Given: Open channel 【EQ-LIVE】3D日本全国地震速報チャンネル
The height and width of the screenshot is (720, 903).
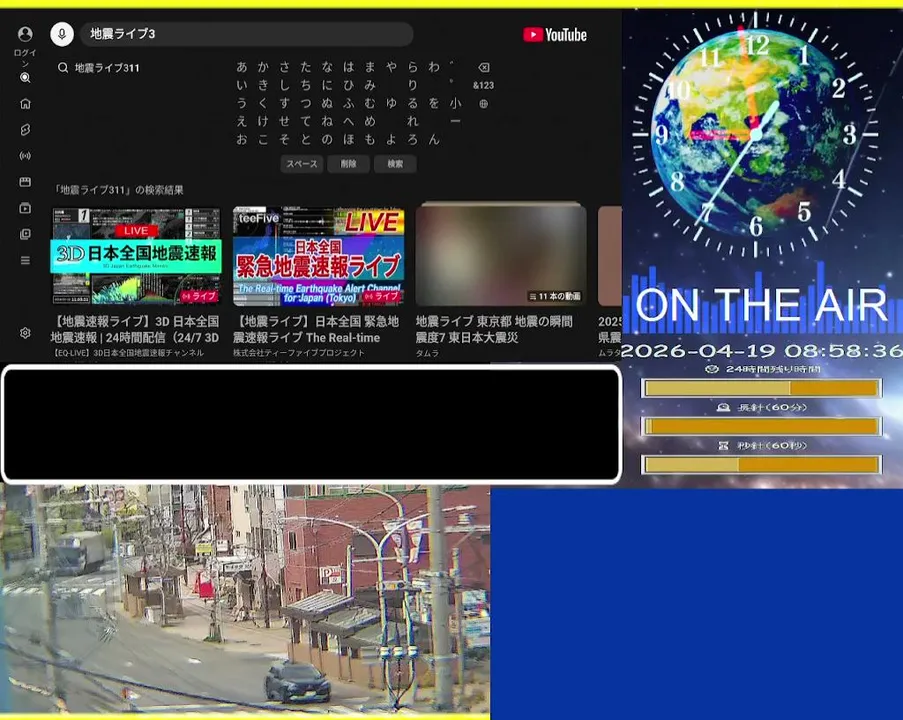Looking at the screenshot, I should pyautogui.click(x=128, y=353).
